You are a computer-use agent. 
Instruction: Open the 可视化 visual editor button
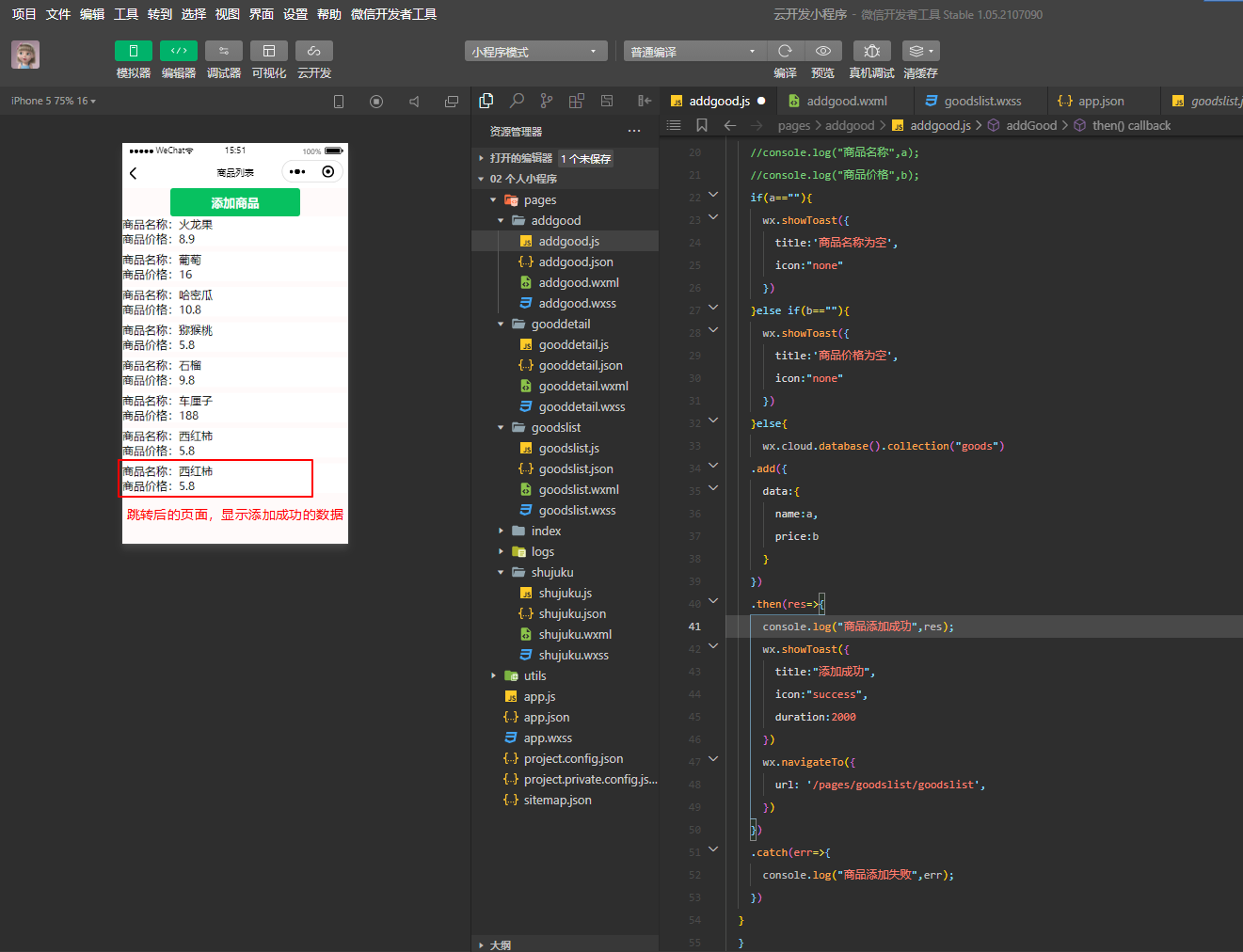coord(269,51)
